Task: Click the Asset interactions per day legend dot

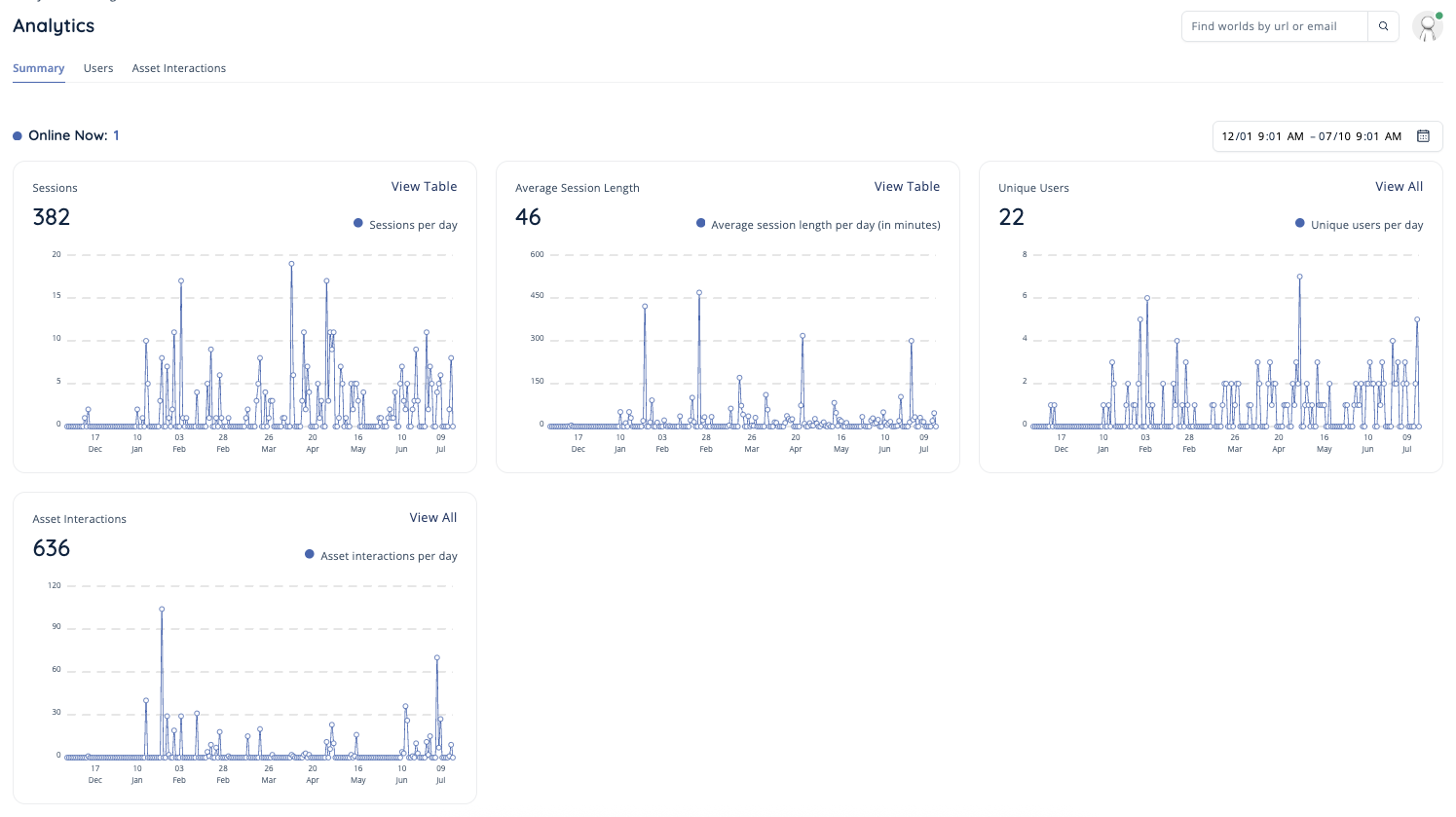Action: (x=310, y=554)
